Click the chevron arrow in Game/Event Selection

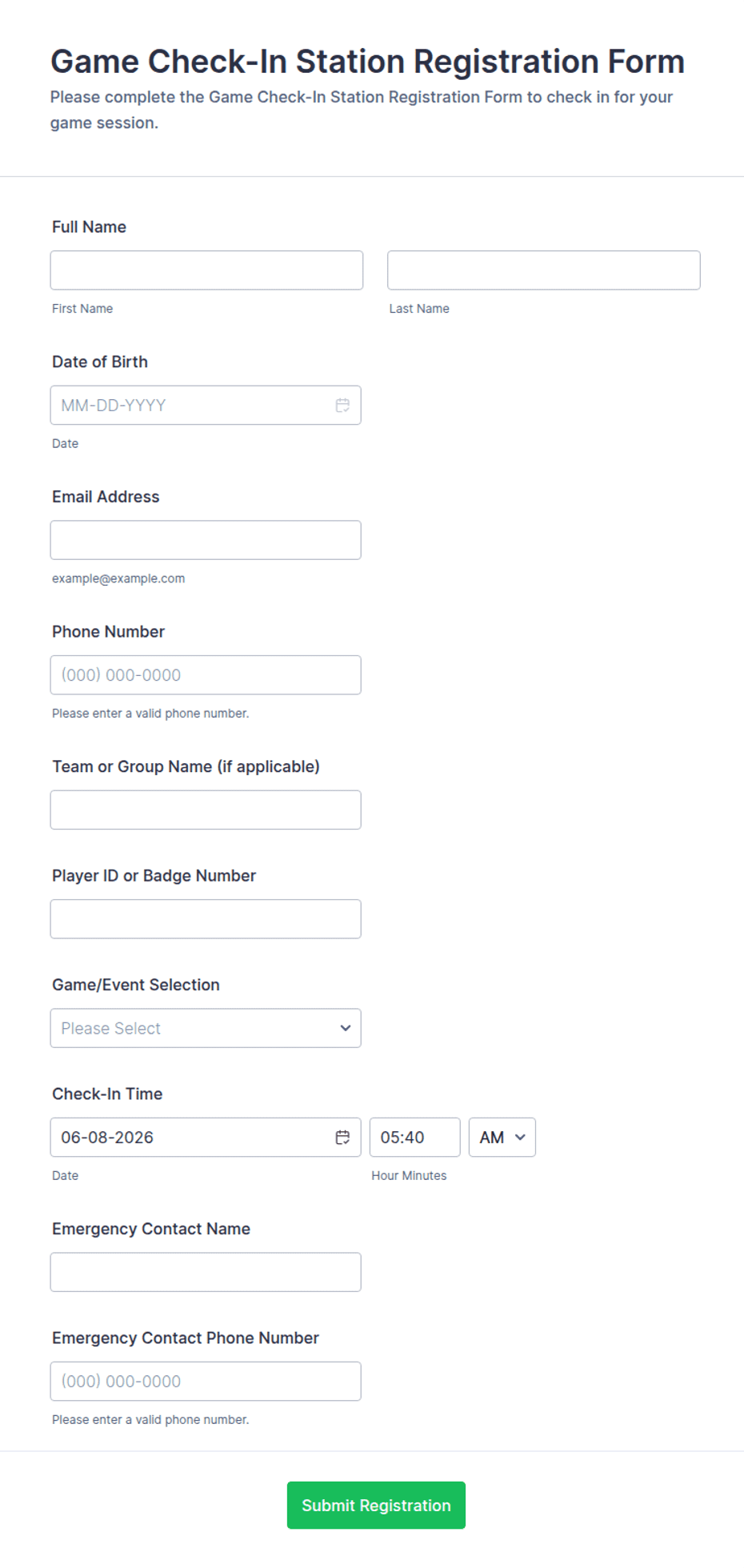coord(346,1028)
